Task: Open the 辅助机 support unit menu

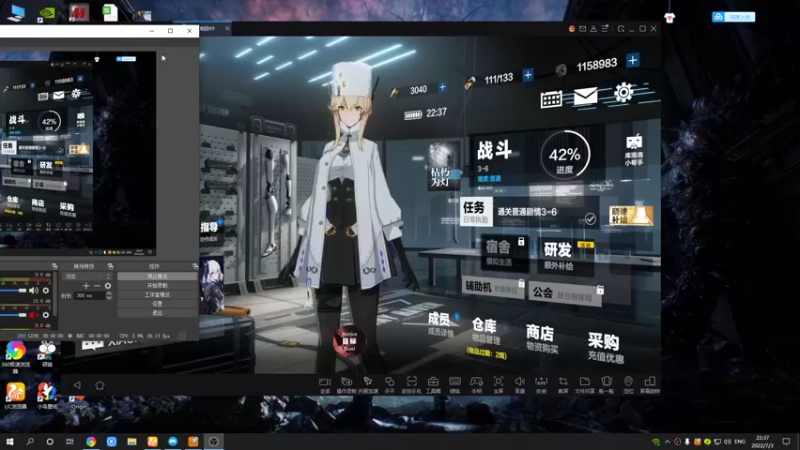Action: (494, 287)
